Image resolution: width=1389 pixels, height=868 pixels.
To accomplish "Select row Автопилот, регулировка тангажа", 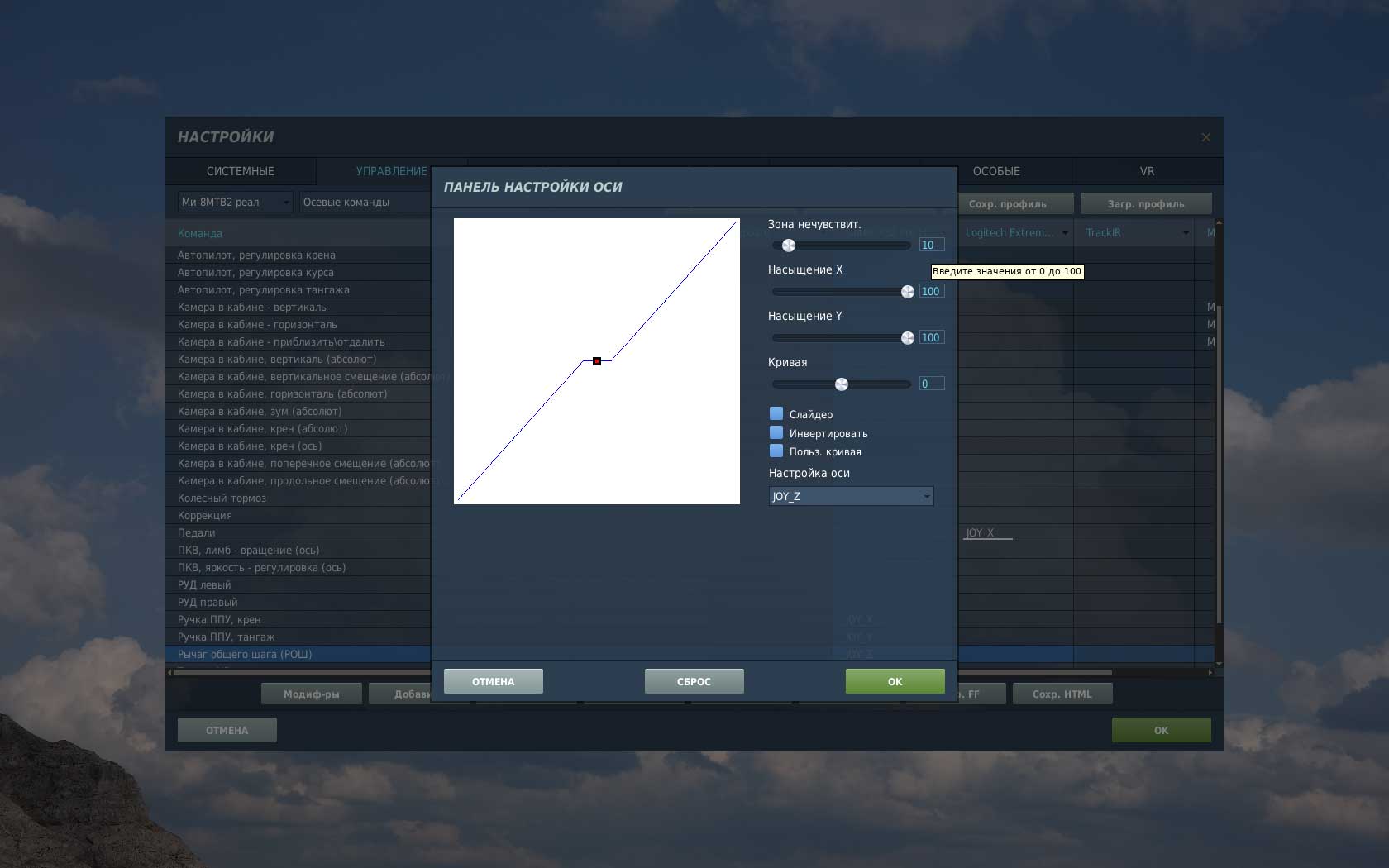I will [x=298, y=289].
